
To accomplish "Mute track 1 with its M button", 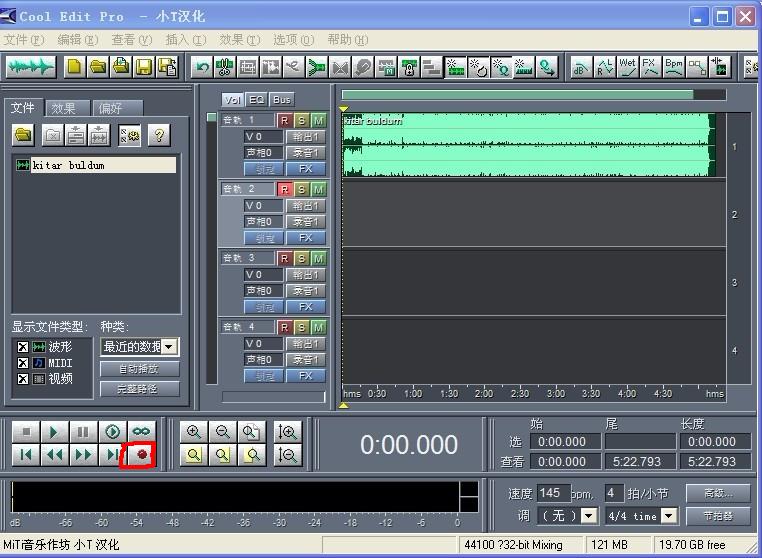I will (x=318, y=121).
